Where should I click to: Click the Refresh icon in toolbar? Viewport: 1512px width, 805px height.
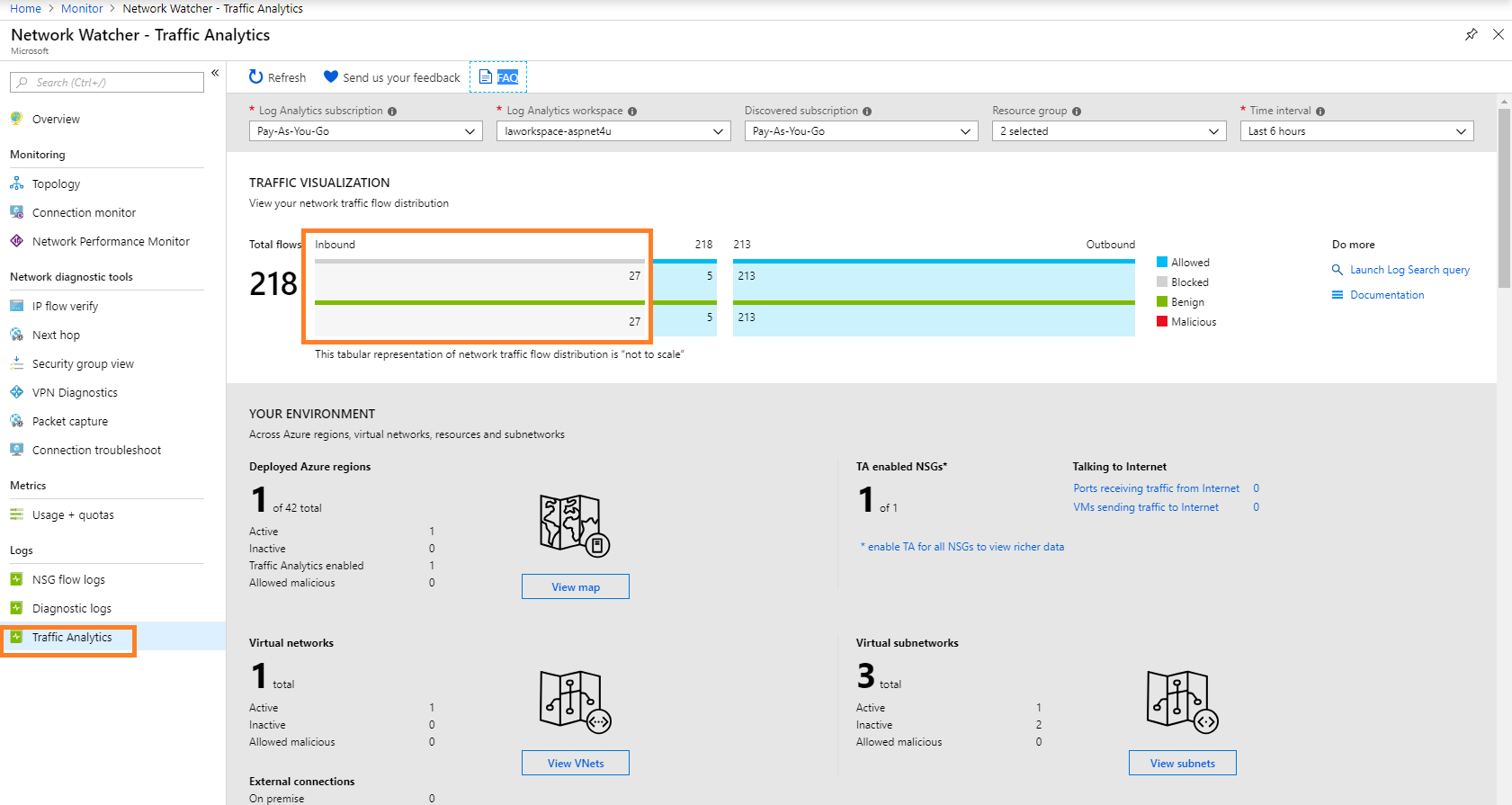click(256, 77)
